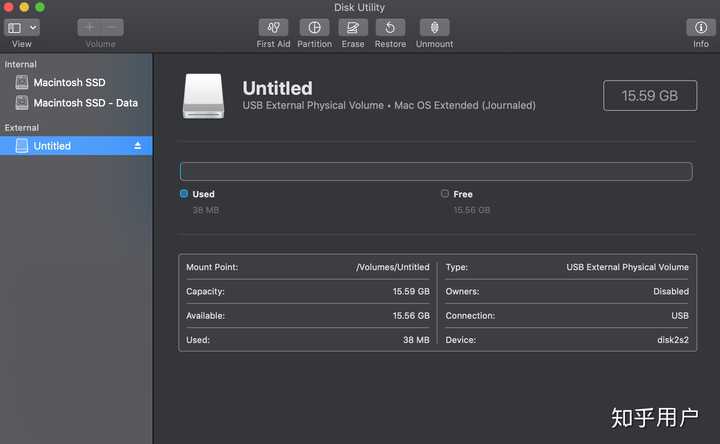Unmount the selected volume

point(434,28)
